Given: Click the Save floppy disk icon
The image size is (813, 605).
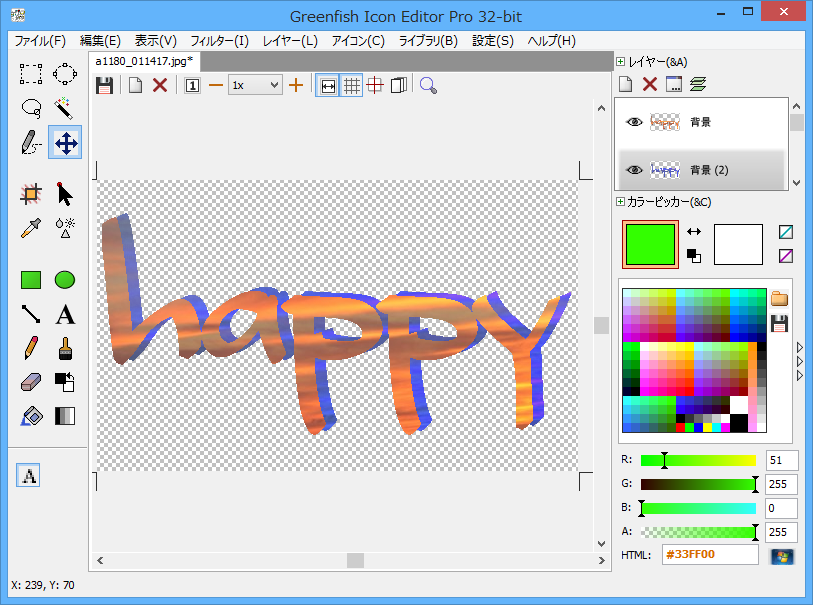Looking at the screenshot, I should (104, 85).
